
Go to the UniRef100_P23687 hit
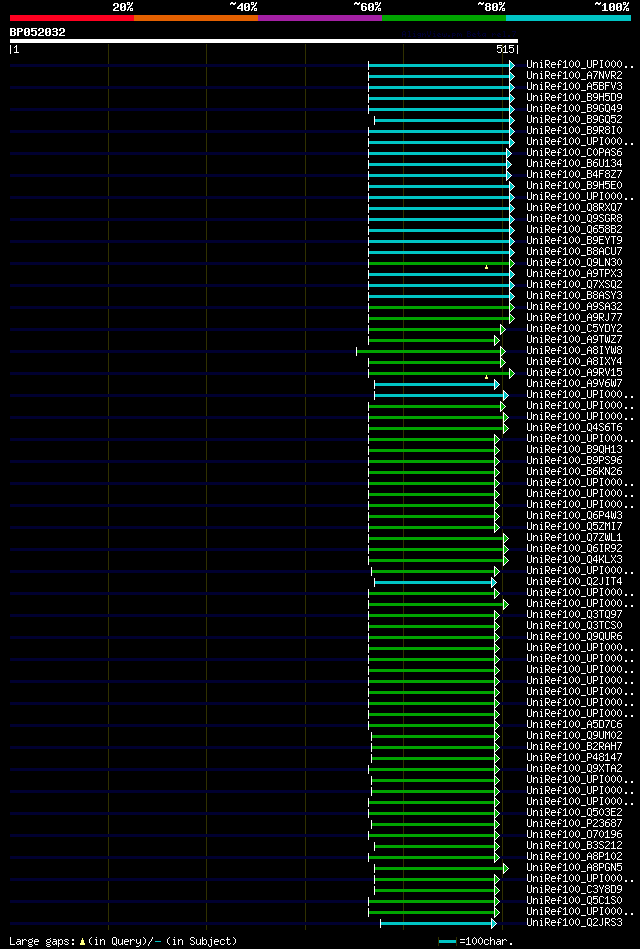pos(574,824)
